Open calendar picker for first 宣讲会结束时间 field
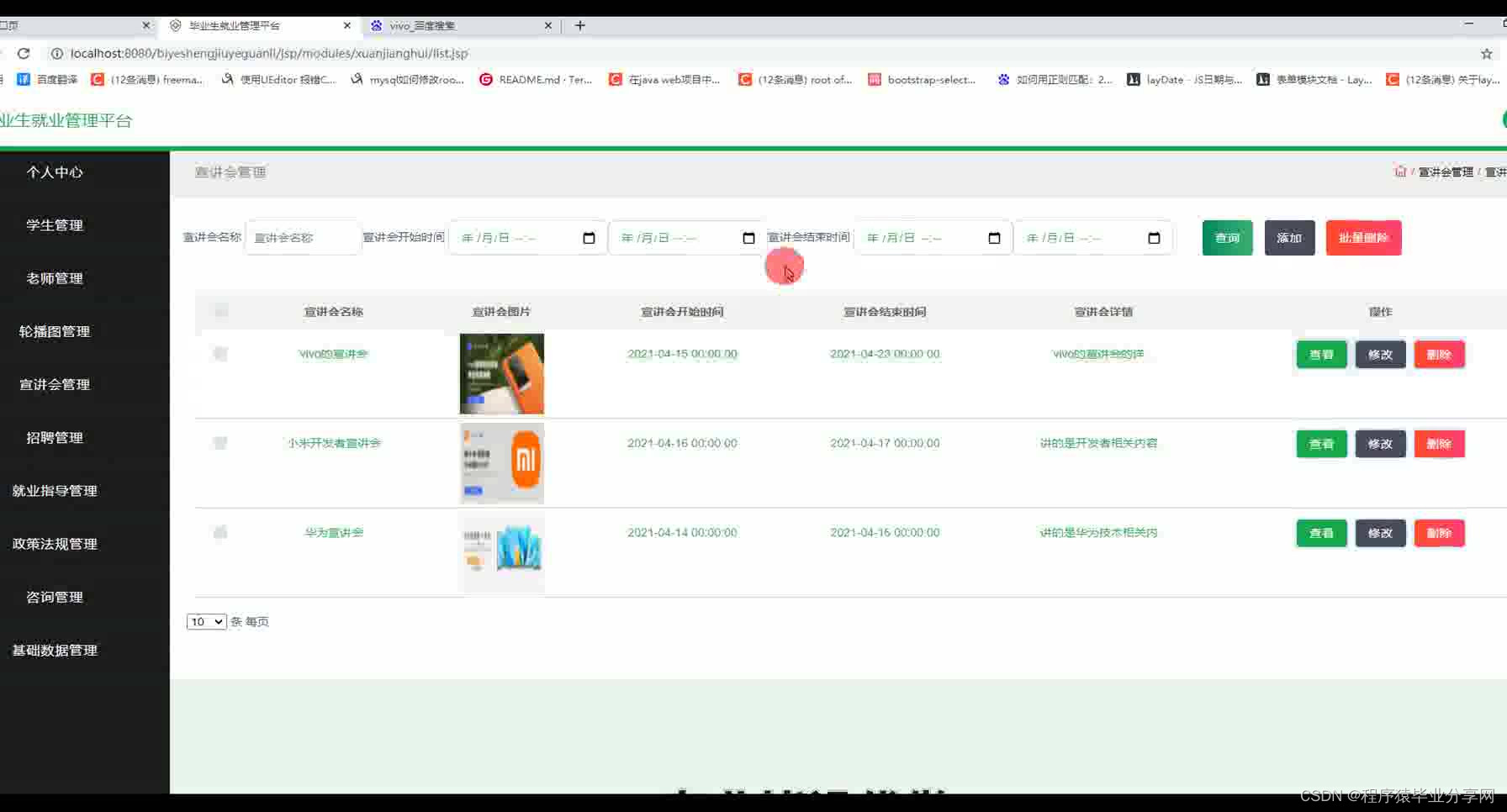Screen dimensions: 1507x812 [x=994, y=238]
